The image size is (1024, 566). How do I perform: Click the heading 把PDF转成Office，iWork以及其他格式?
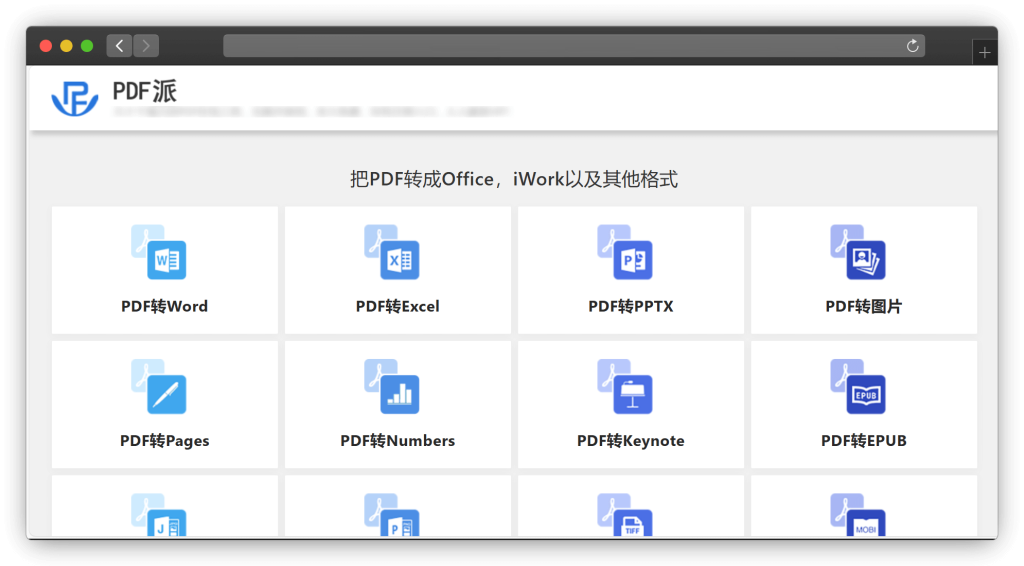pyautogui.click(x=514, y=179)
